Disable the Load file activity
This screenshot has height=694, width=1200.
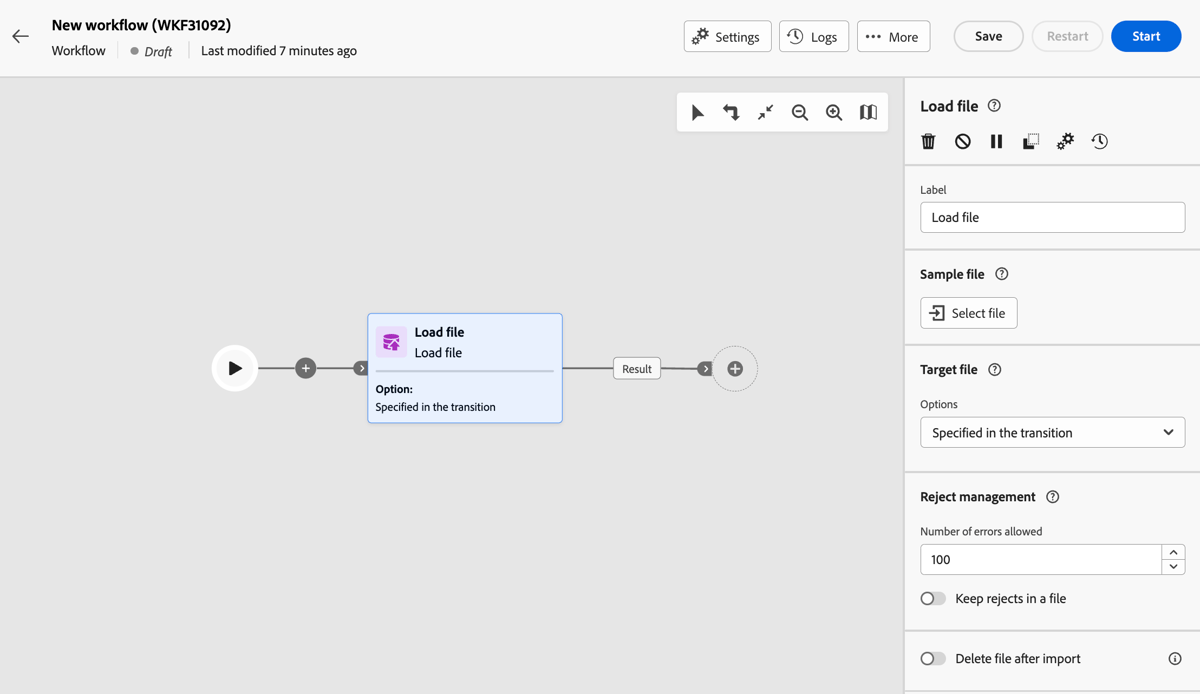962,141
